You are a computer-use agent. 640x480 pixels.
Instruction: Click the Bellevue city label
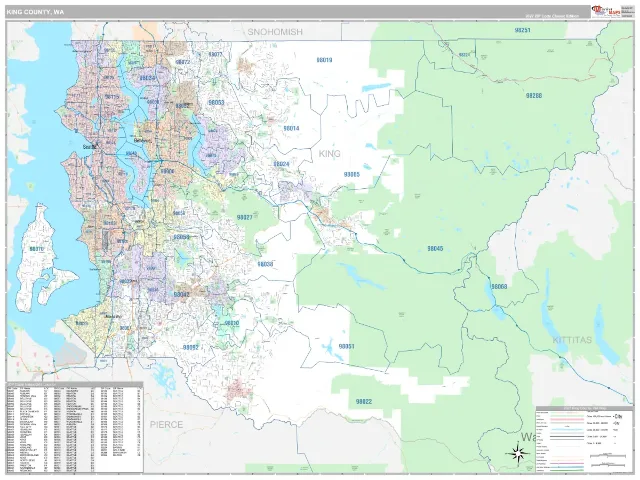tap(142, 141)
